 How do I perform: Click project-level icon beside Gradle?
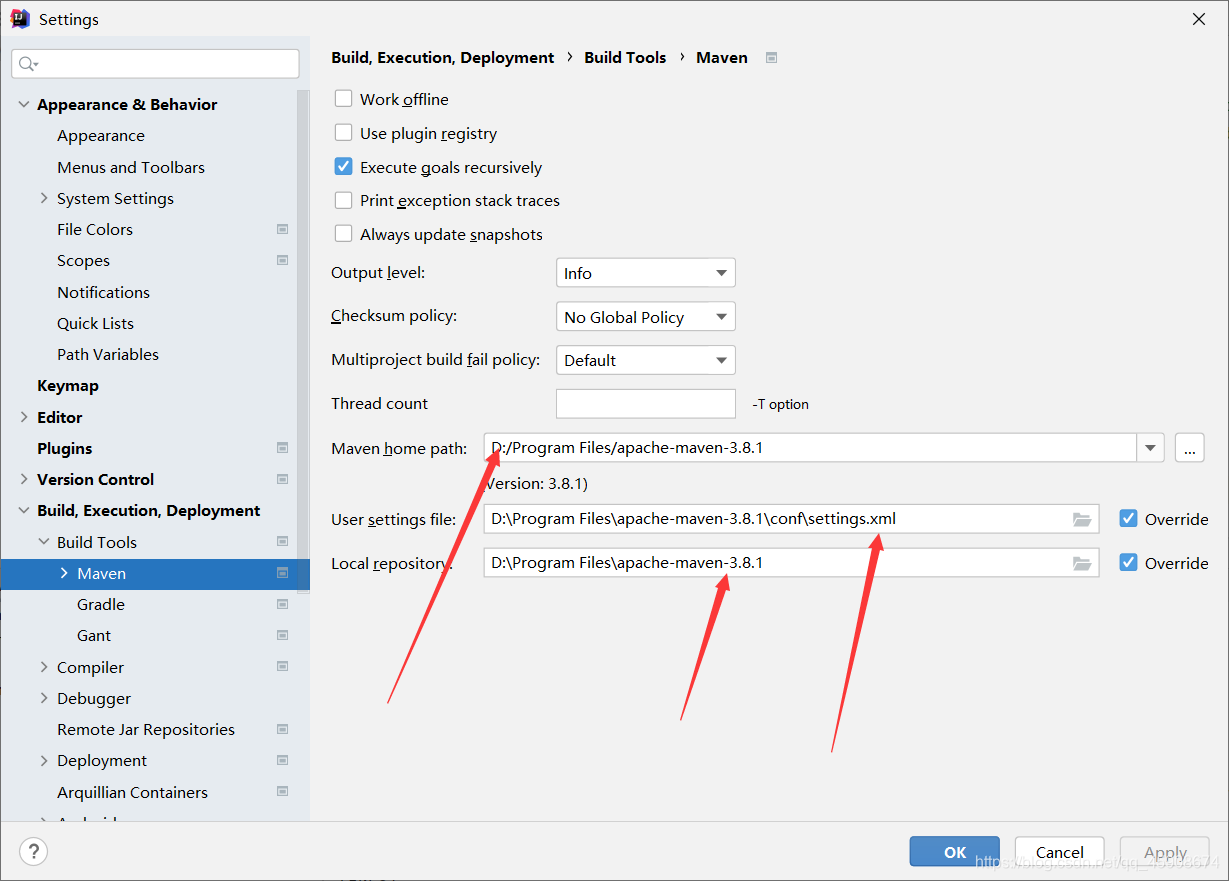pos(282,604)
